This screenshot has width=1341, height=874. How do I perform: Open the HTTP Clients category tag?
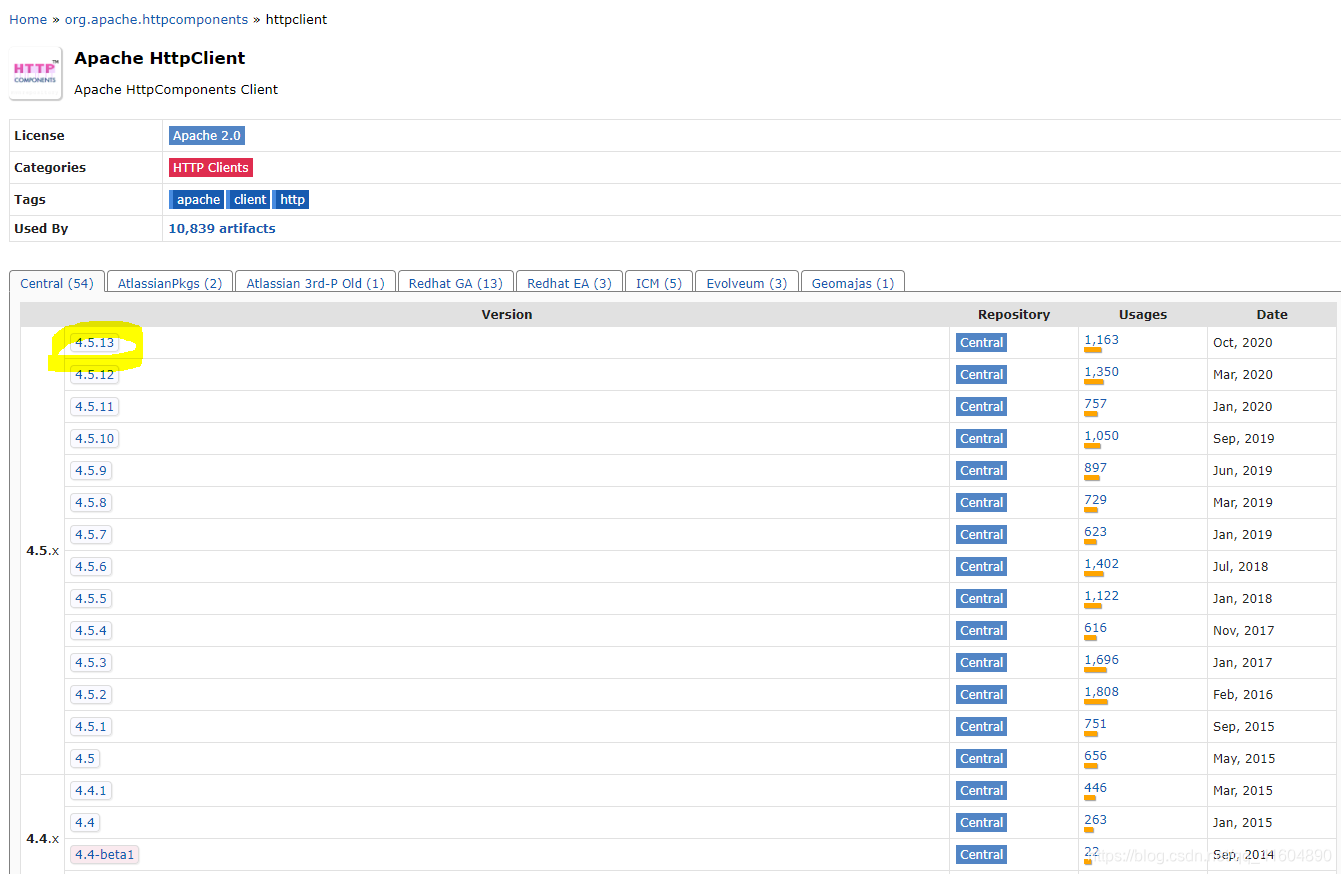pos(210,168)
